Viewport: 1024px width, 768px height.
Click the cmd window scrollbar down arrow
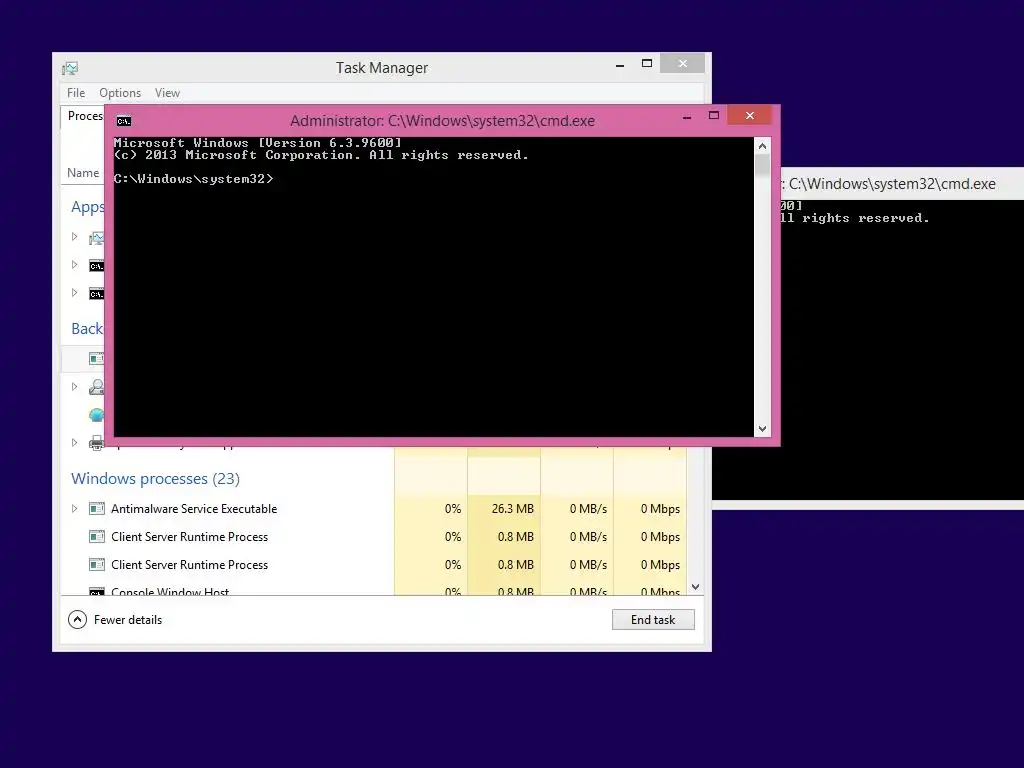pos(762,429)
